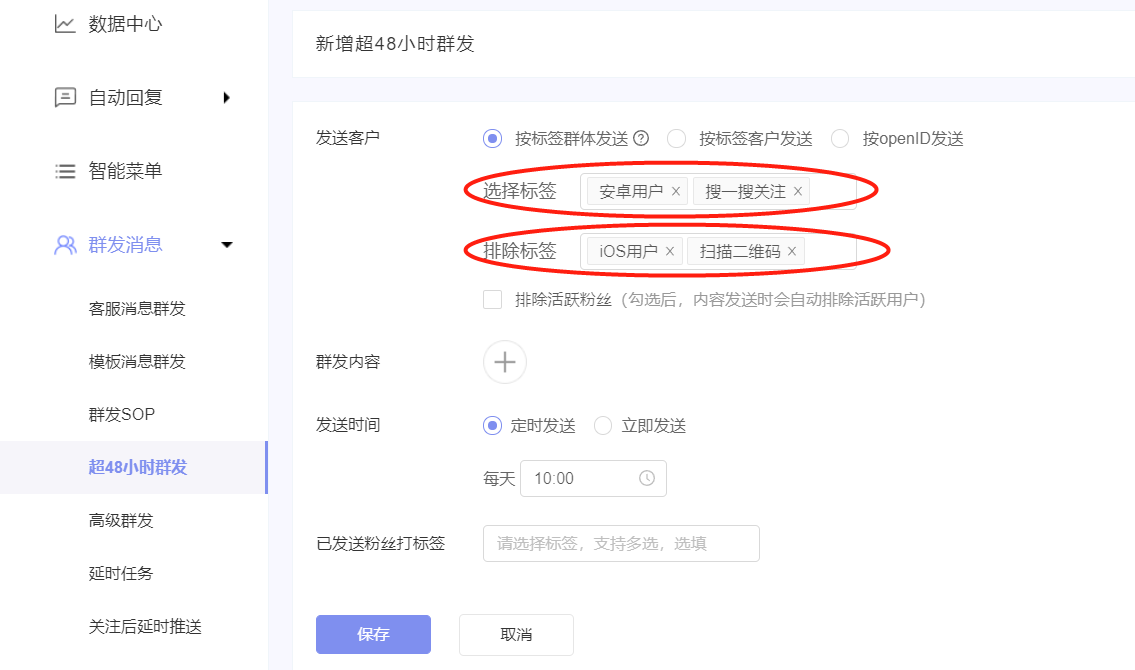Click the plus icon to add 群发内容

pos(505,362)
